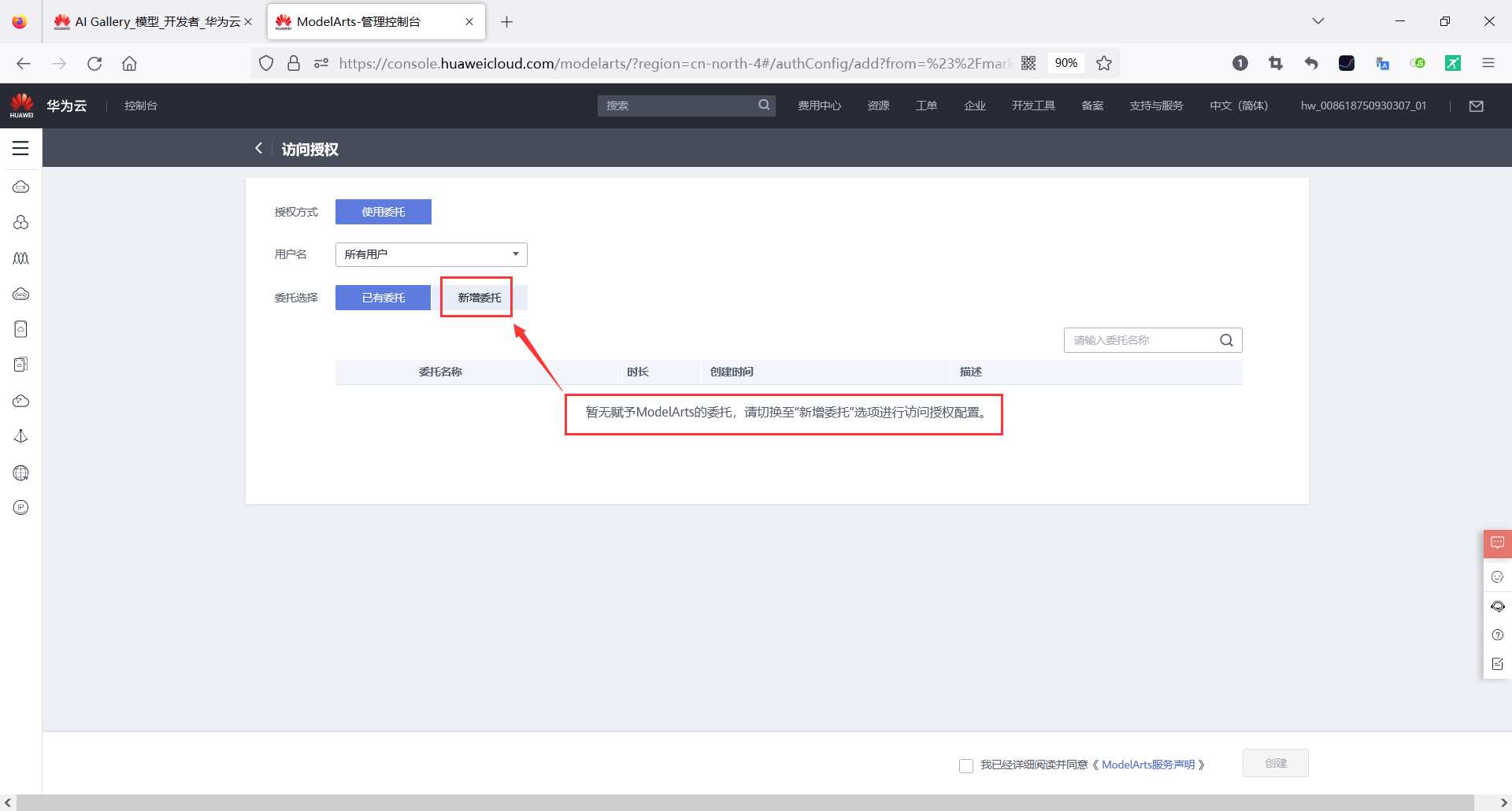Open a new browser tab

coord(506,22)
